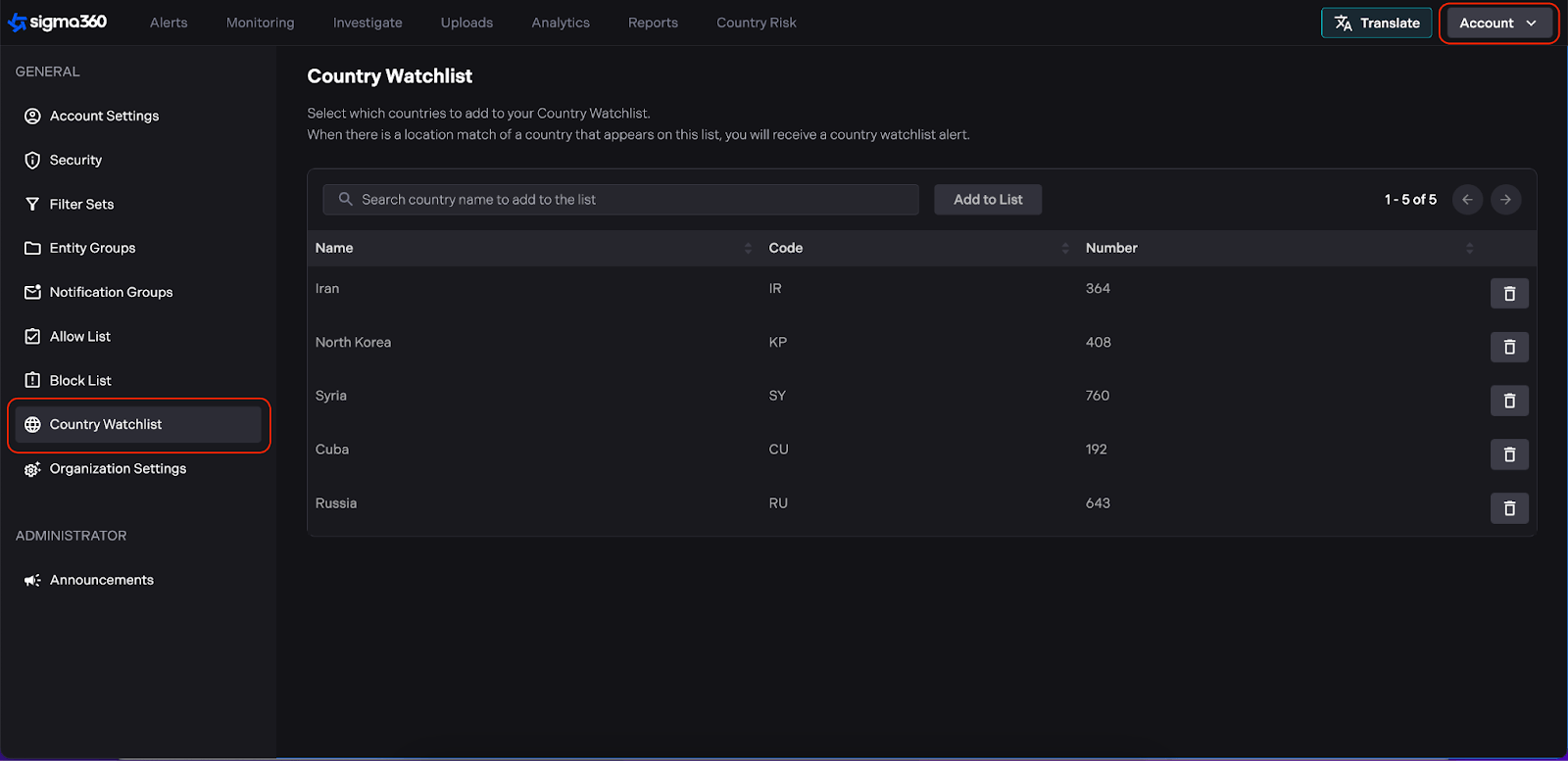Open Security settings in sidebar

pyautogui.click(x=75, y=160)
